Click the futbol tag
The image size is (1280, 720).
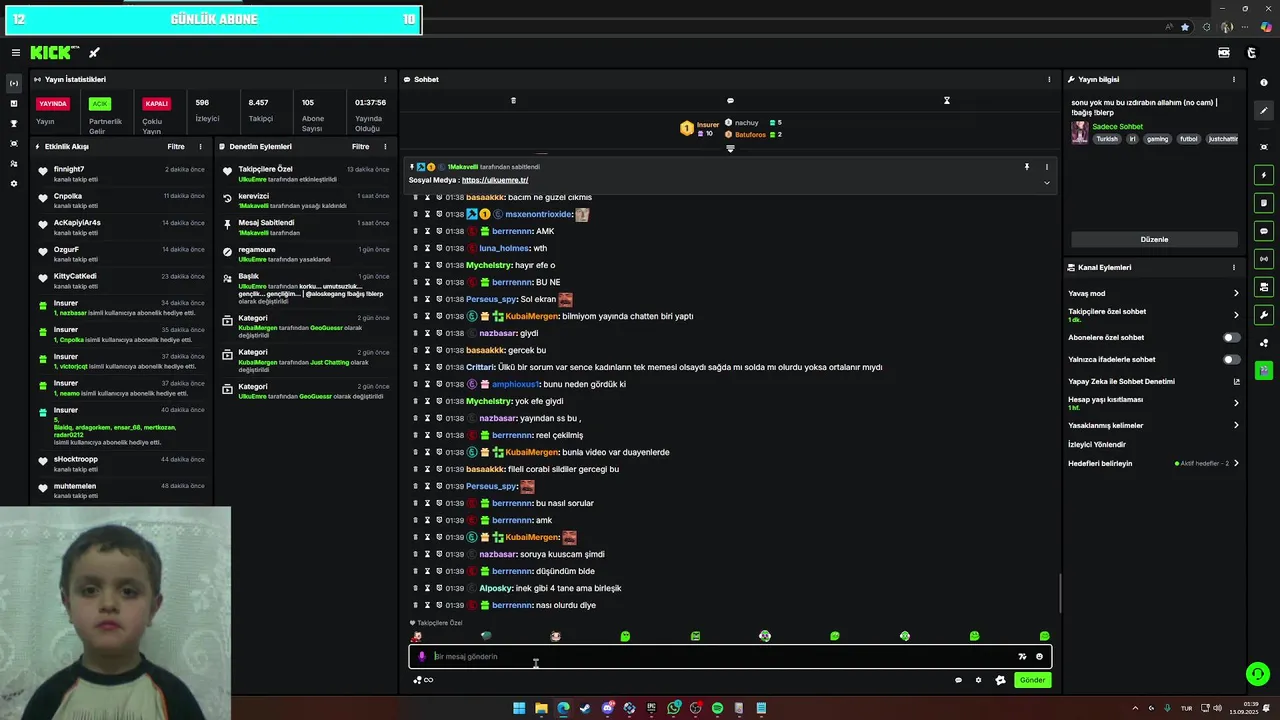(x=1188, y=139)
